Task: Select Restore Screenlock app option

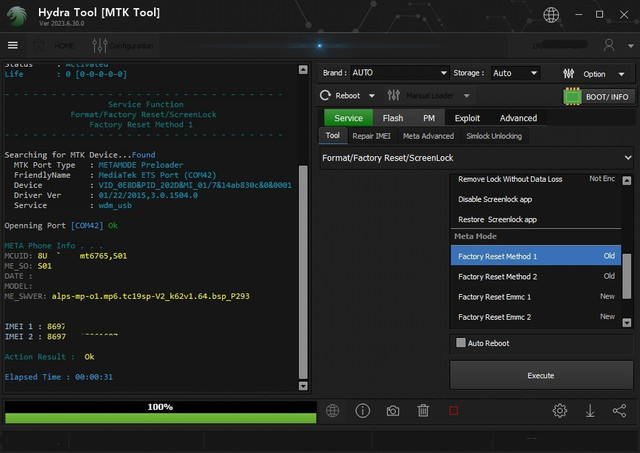Action: [536, 220]
